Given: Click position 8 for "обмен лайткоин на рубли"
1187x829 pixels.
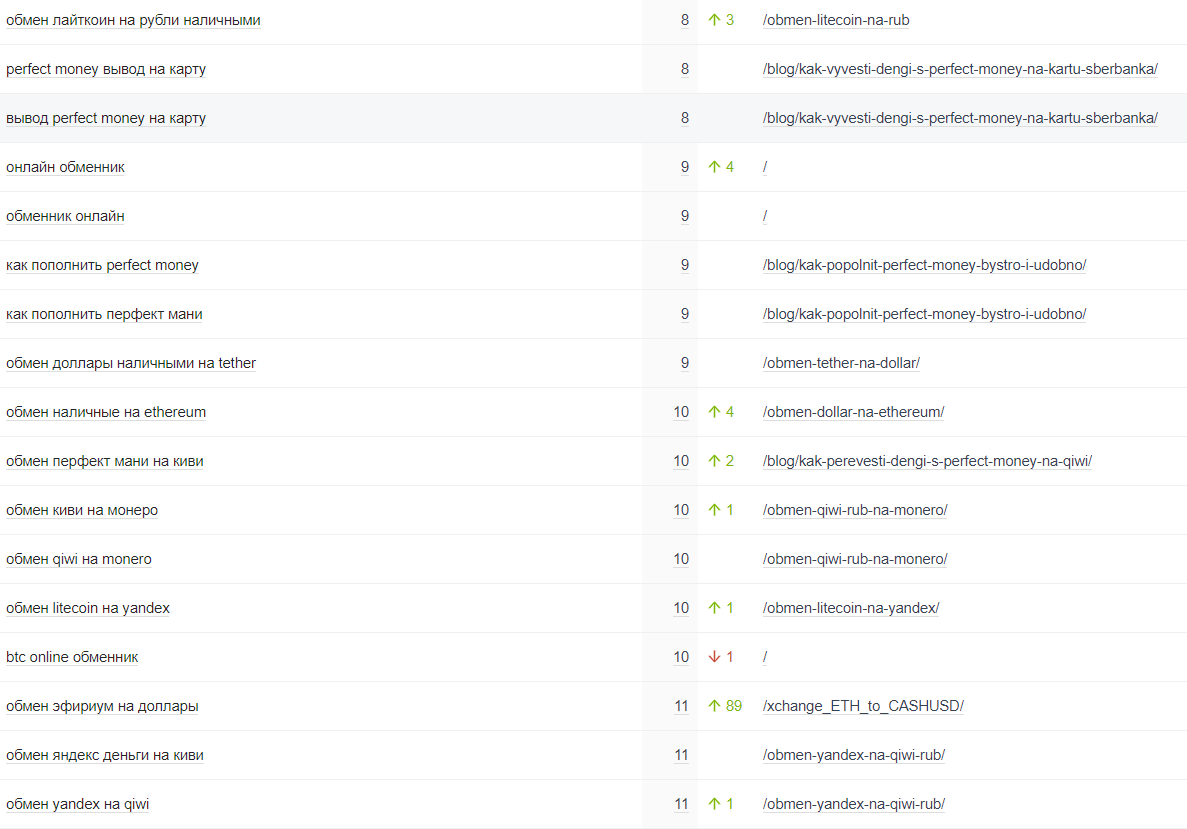Looking at the screenshot, I should tap(684, 20).
